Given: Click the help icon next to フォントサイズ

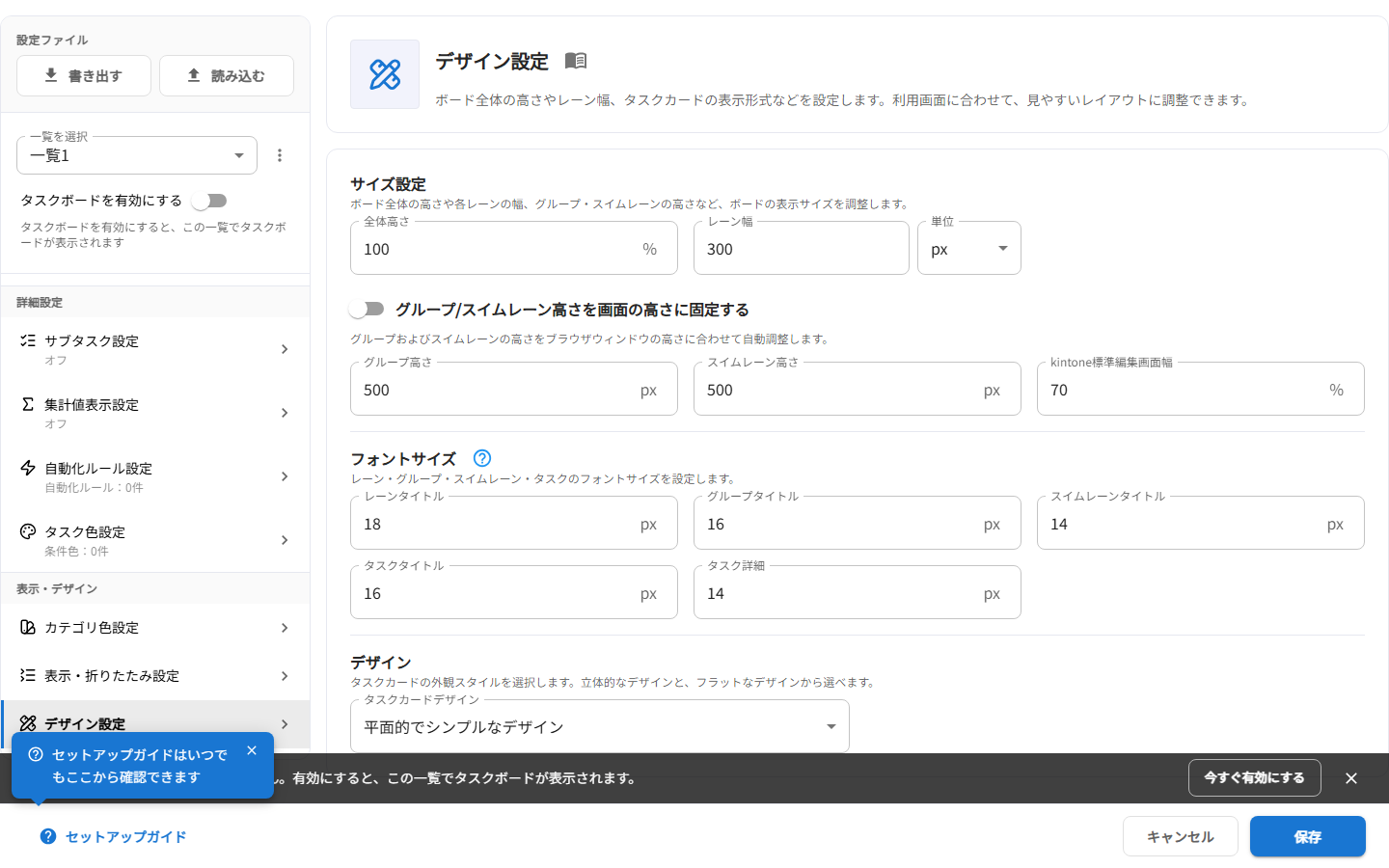Looking at the screenshot, I should click(x=482, y=458).
